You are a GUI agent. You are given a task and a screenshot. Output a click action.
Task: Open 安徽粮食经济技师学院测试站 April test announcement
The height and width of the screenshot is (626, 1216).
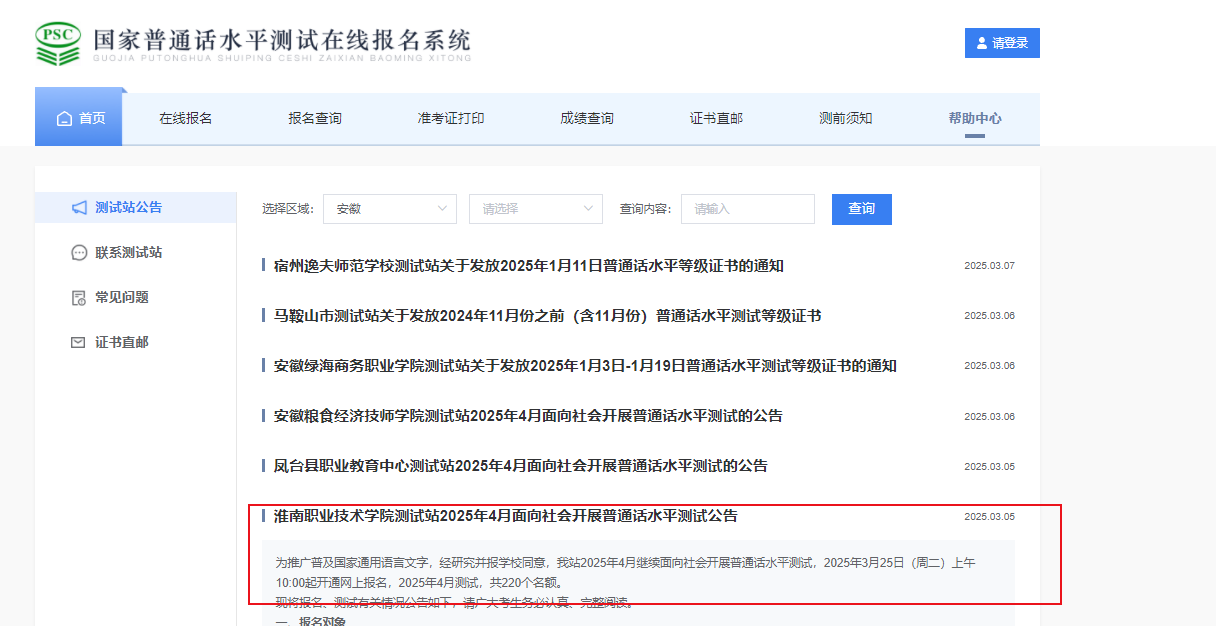coord(528,416)
